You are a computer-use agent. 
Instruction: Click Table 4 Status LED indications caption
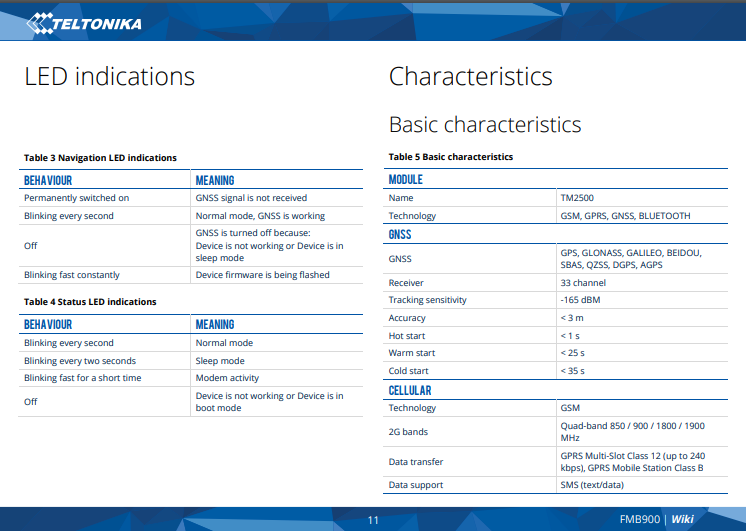coord(90,301)
